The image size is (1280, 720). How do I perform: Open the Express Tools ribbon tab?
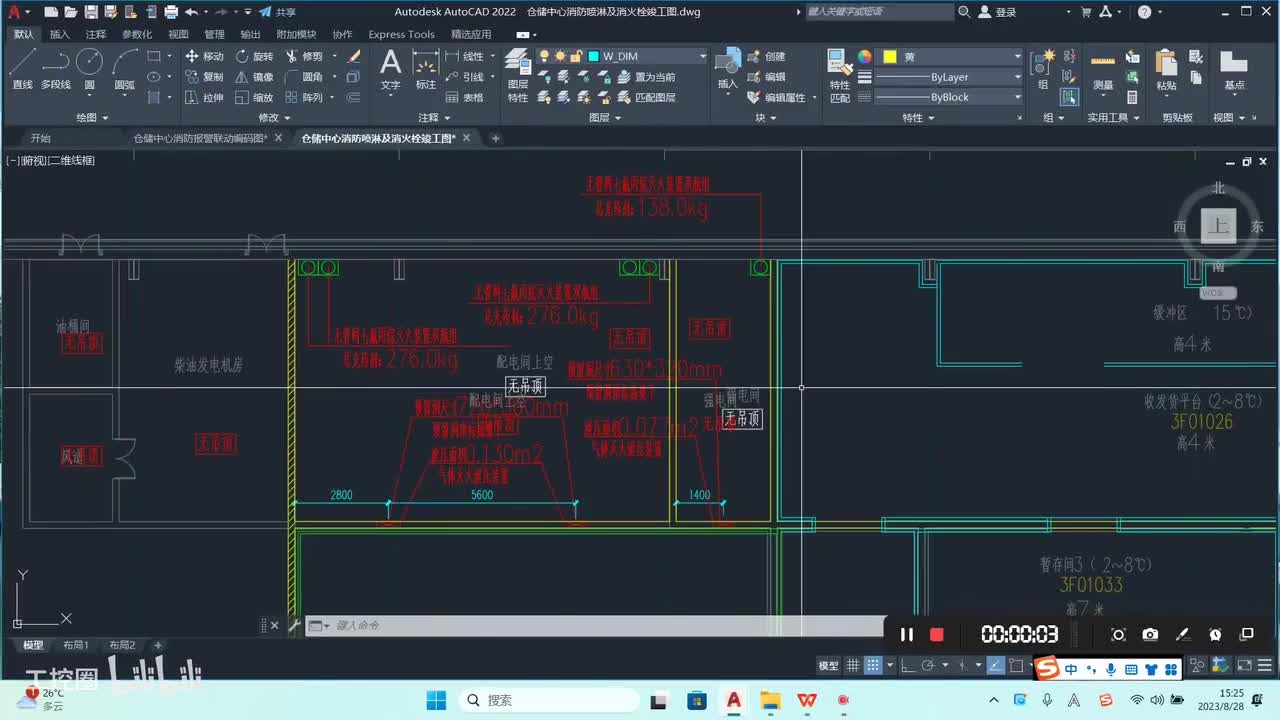click(x=401, y=34)
